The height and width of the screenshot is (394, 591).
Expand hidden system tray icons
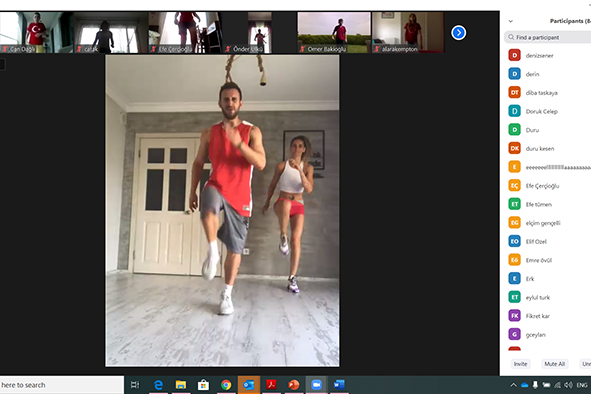click(513, 385)
